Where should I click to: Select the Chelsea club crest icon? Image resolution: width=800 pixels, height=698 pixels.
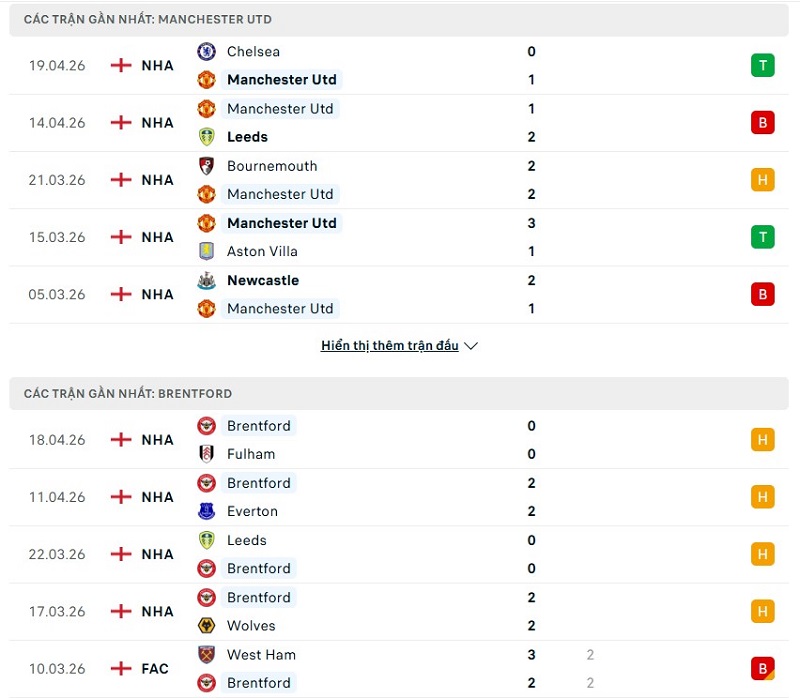coord(207,51)
